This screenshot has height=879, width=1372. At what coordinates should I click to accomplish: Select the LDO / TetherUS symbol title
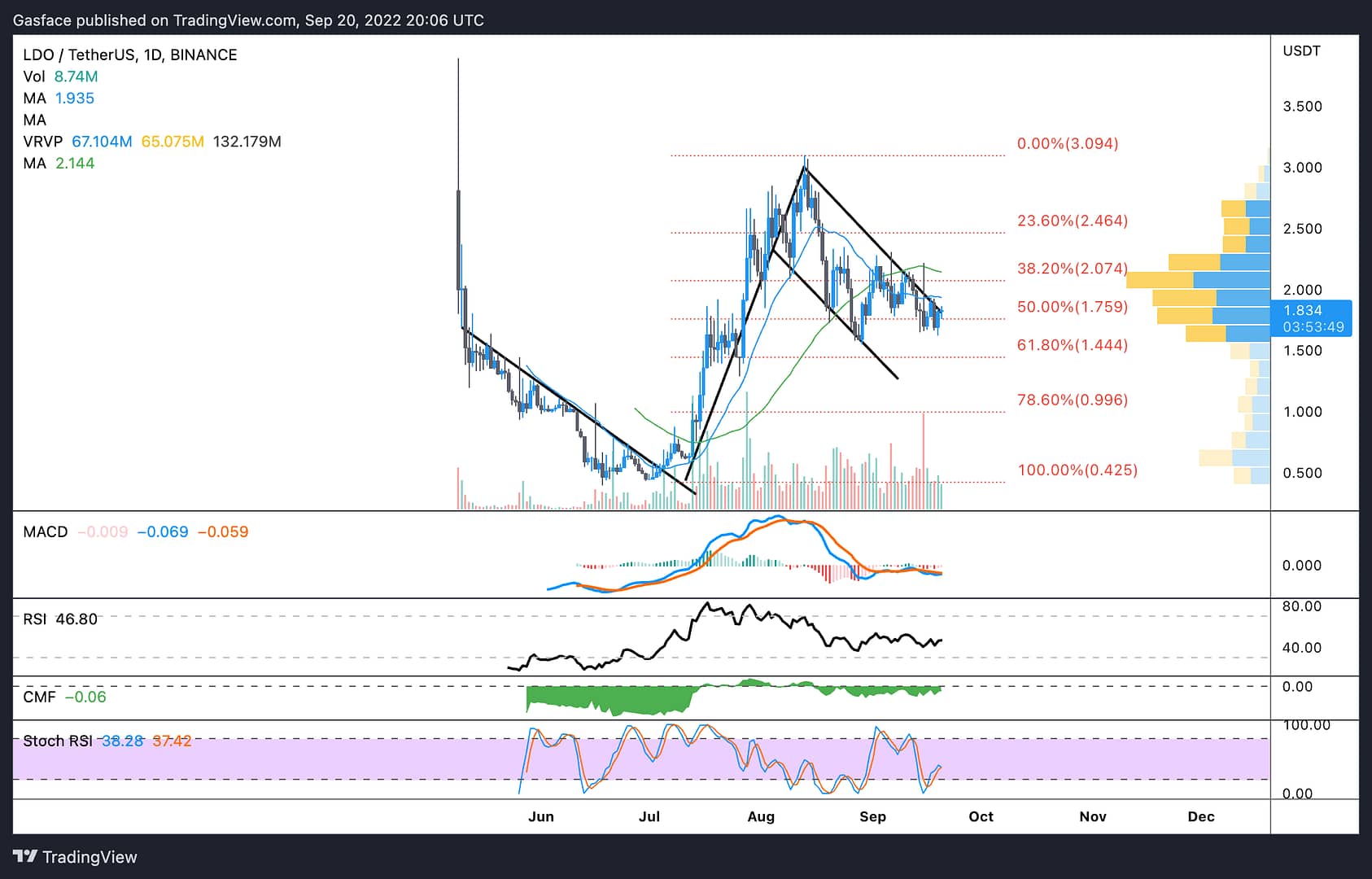(x=129, y=55)
